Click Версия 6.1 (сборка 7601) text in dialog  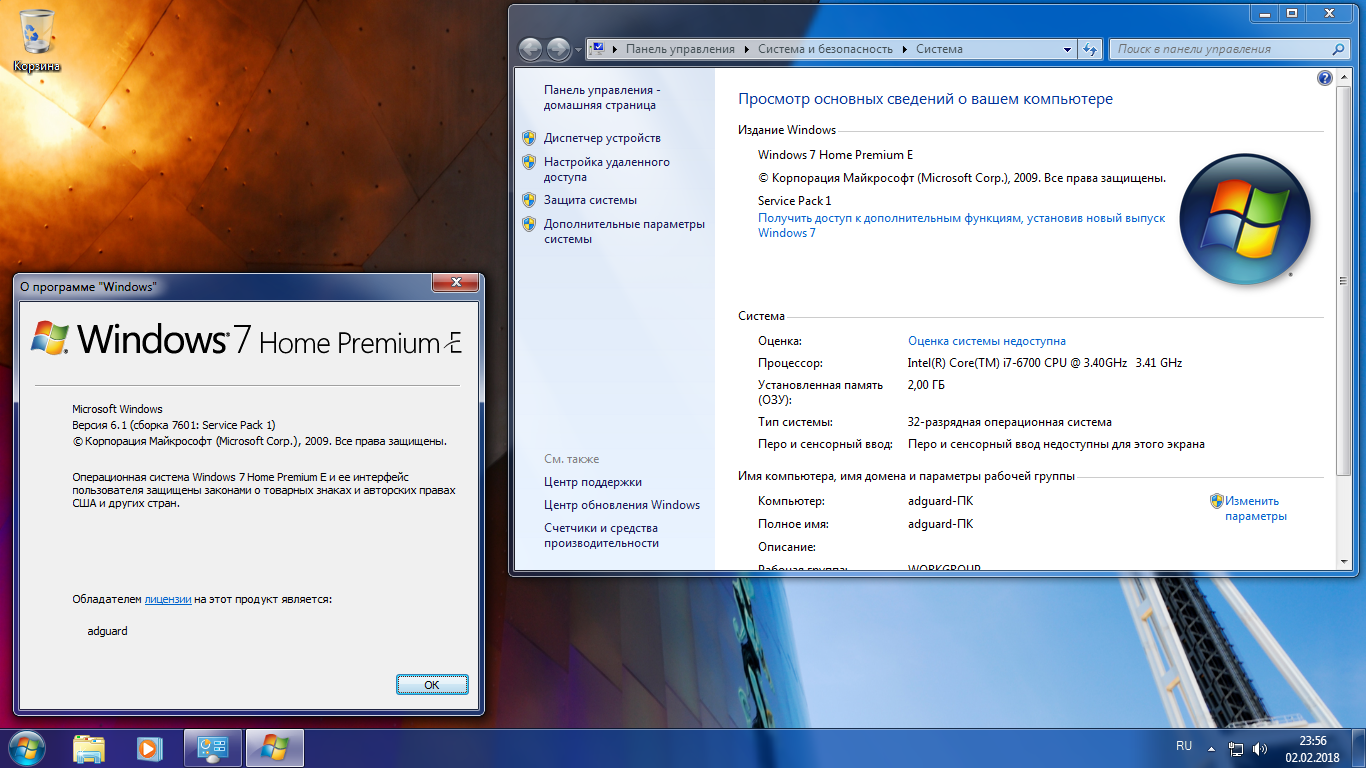[173, 425]
